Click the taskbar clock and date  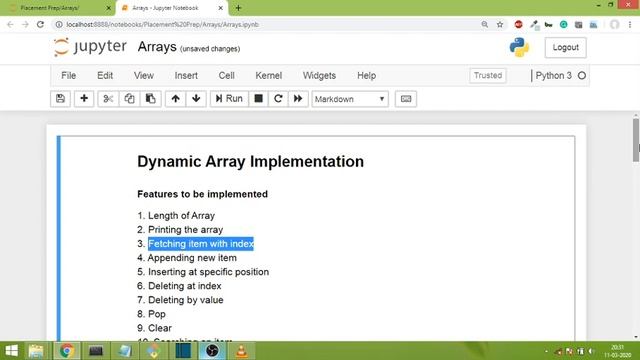[617, 351]
